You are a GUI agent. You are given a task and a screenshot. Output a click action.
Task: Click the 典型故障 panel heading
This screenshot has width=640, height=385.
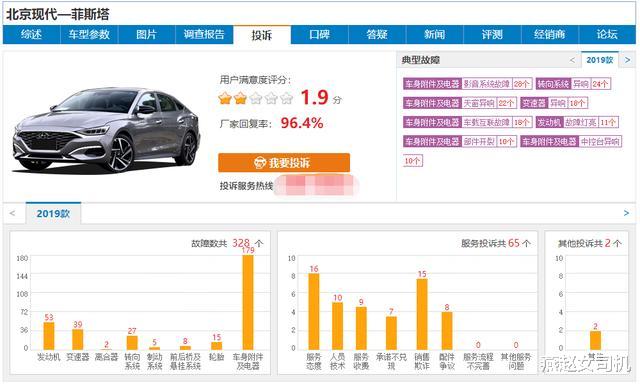(x=420, y=60)
